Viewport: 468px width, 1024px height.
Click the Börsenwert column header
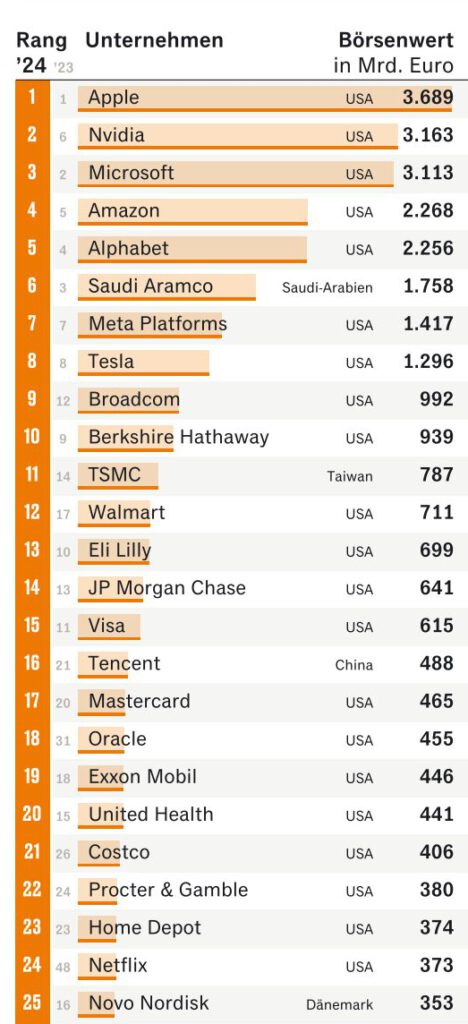pos(396,40)
